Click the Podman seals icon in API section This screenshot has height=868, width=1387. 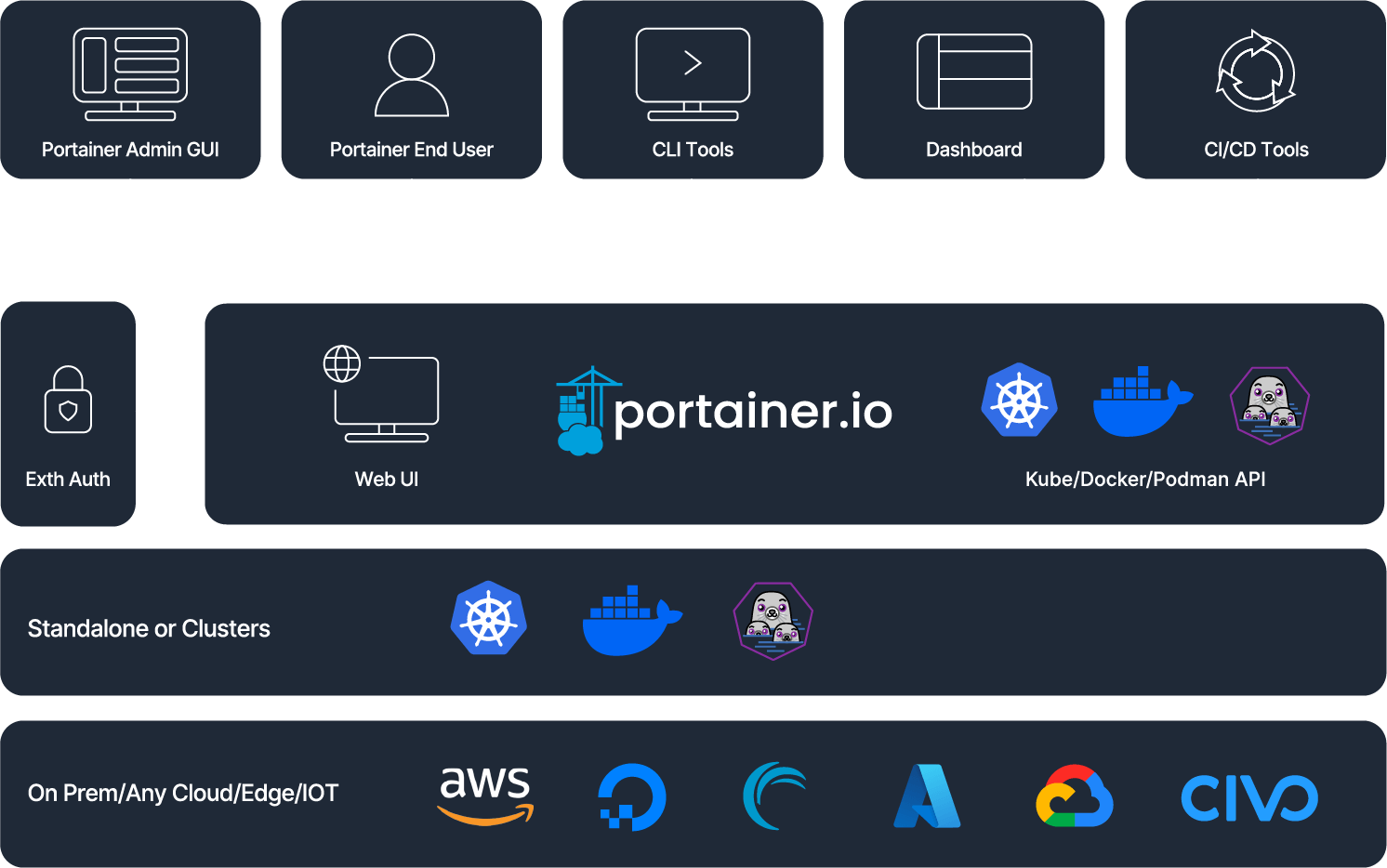click(x=1270, y=405)
